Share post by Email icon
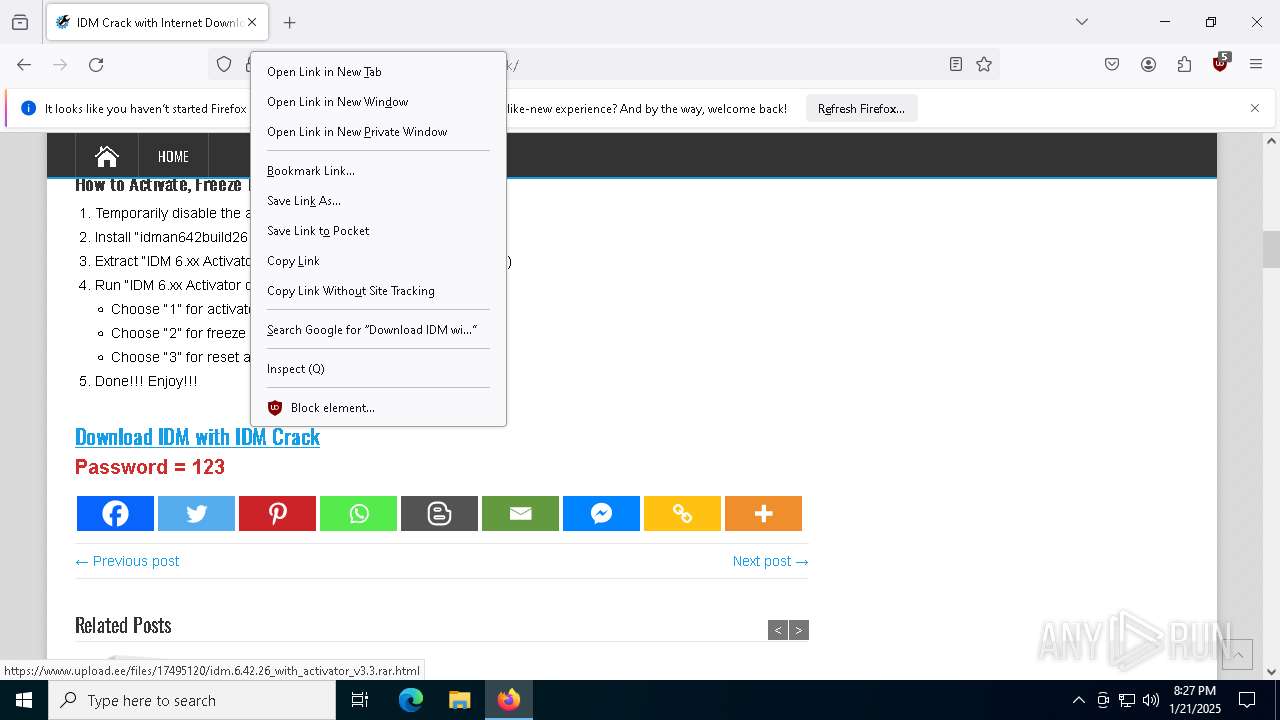The width and height of the screenshot is (1280, 720). [520, 513]
